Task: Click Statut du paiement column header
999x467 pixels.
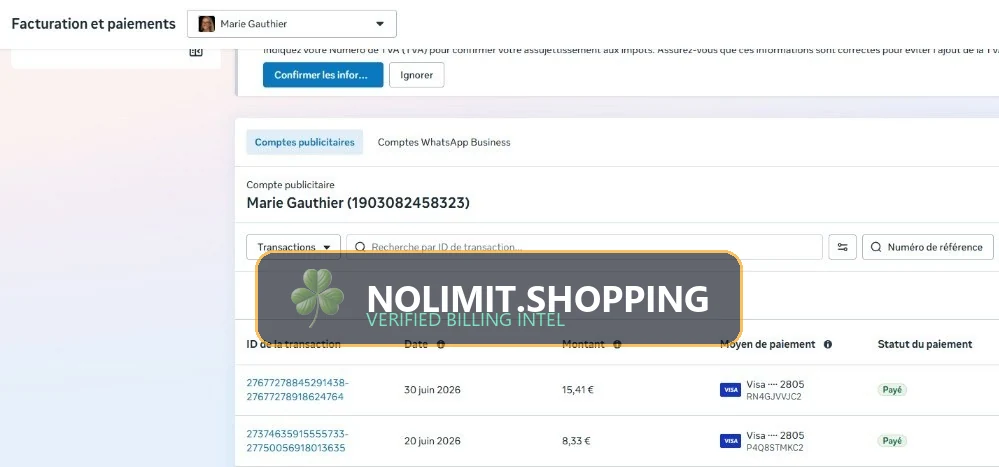Action: tap(924, 344)
